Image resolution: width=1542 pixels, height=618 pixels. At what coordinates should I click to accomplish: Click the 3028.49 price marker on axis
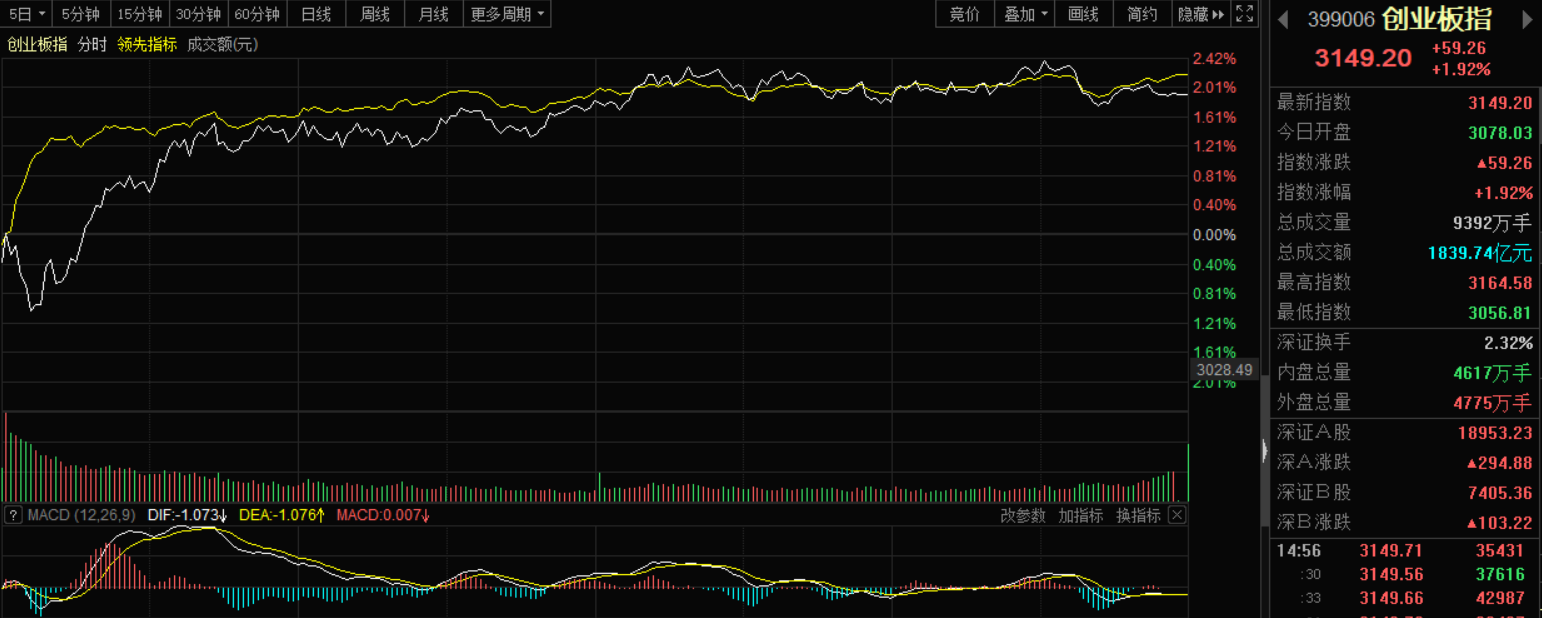pos(1225,370)
